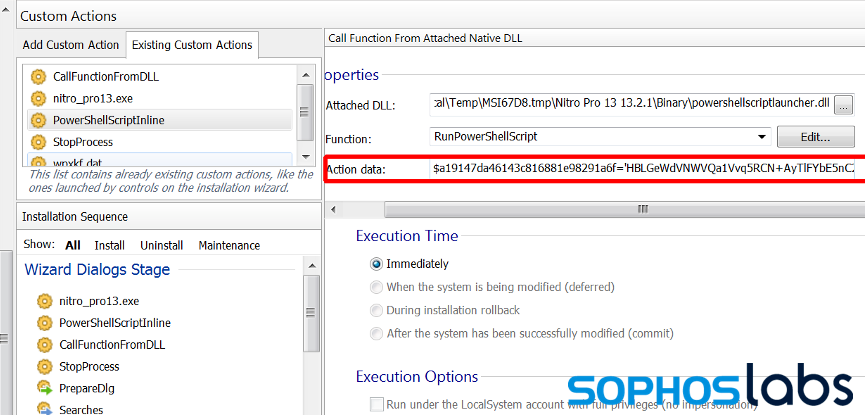Click the wpxkf.dat gear icon in custom actions list
The height and width of the screenshot is (415, 865).
(x=38, y=162)
